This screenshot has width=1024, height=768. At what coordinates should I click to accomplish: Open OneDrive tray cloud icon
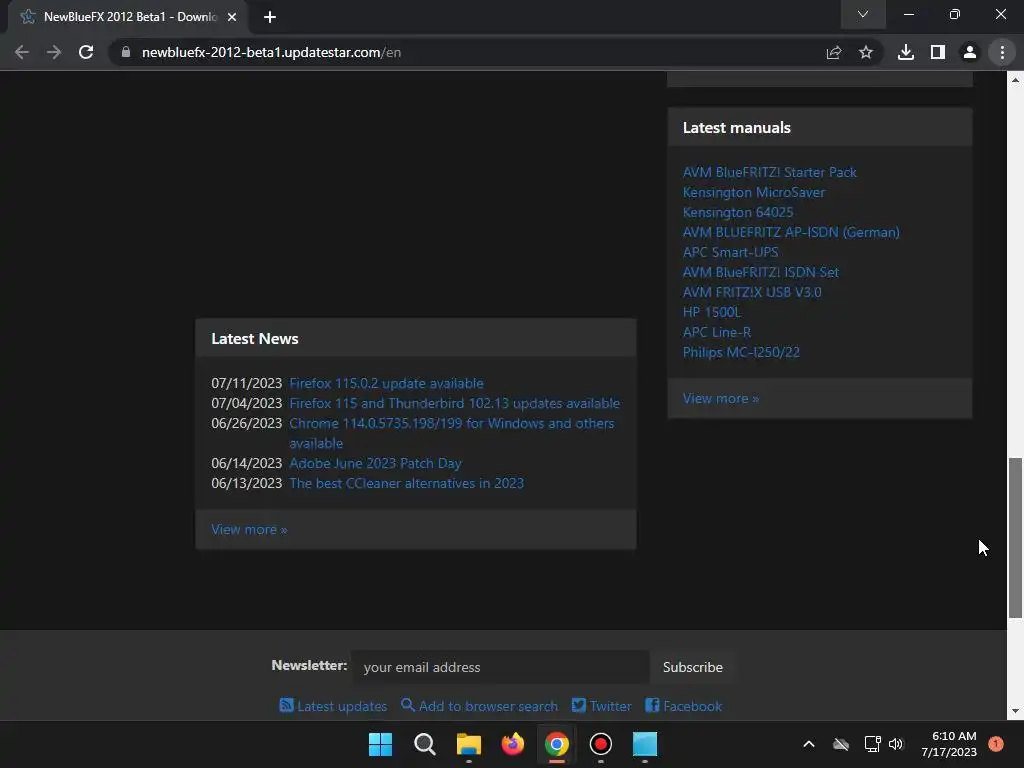[841, 744]
